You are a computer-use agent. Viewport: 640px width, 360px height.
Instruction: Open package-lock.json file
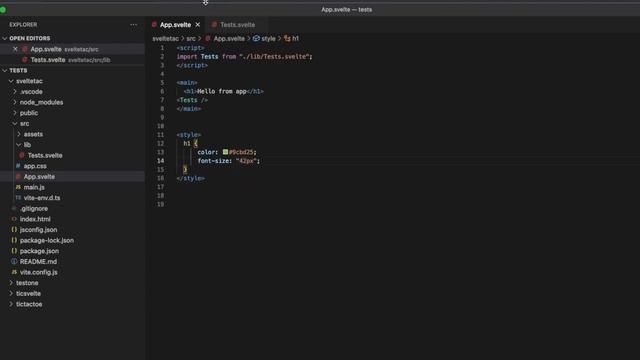pos(47,240)
